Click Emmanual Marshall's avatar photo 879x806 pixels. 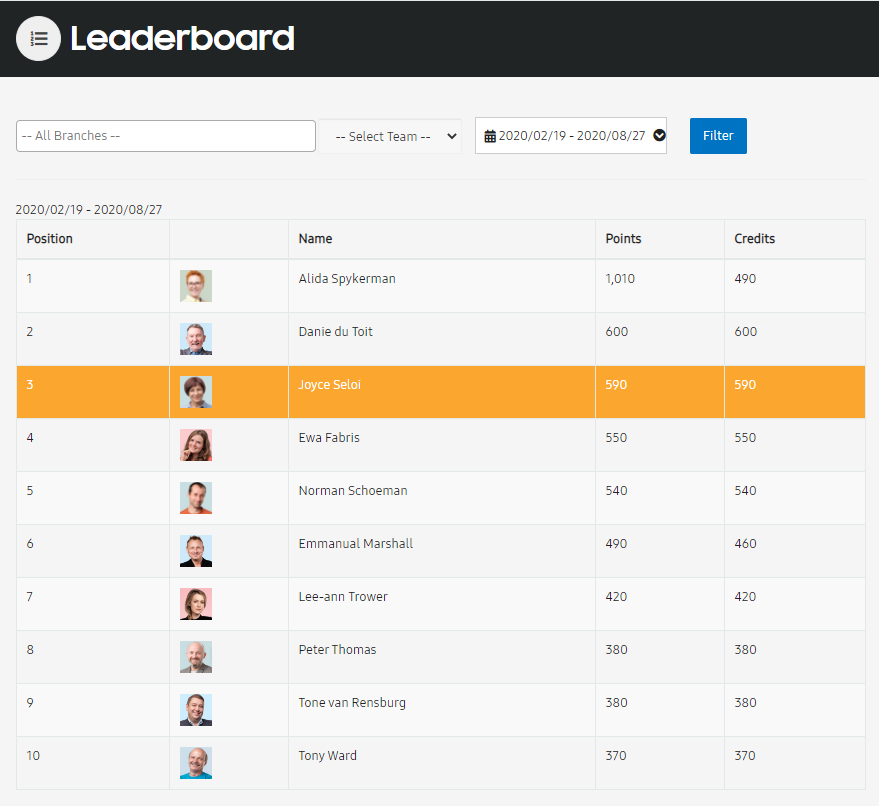196,551
